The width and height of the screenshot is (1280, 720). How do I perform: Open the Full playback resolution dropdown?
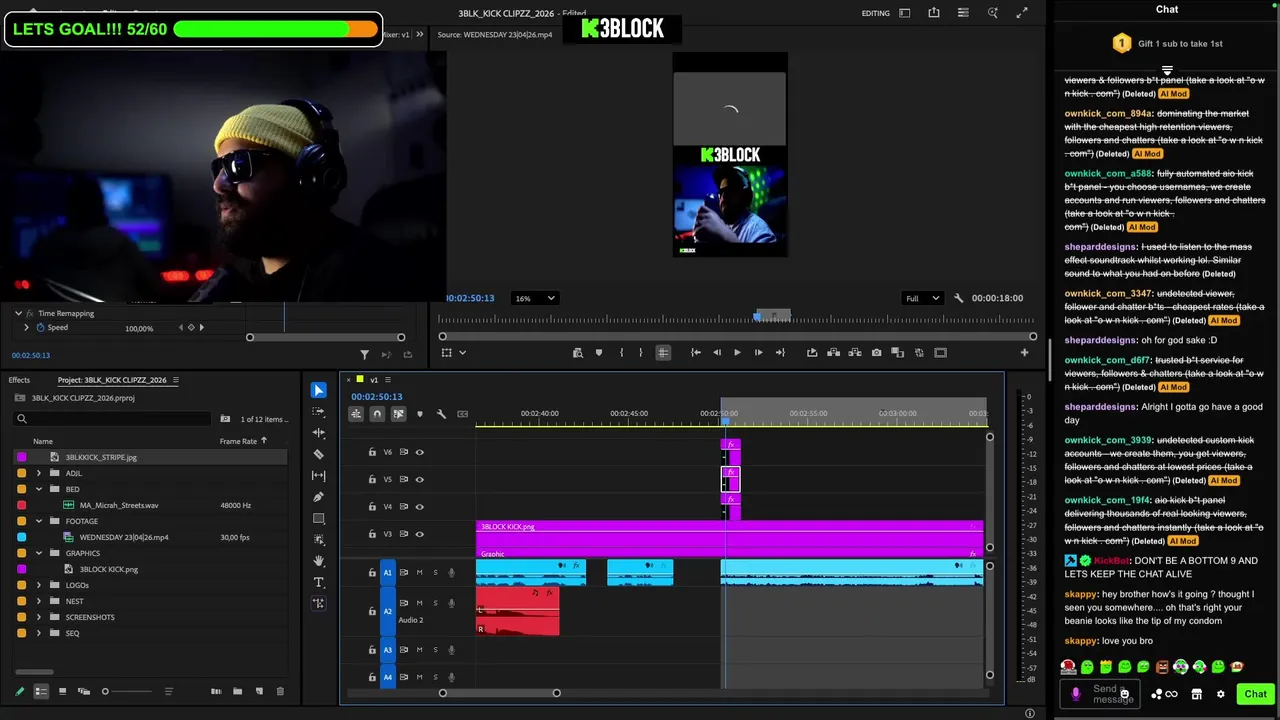pos(922,298)
